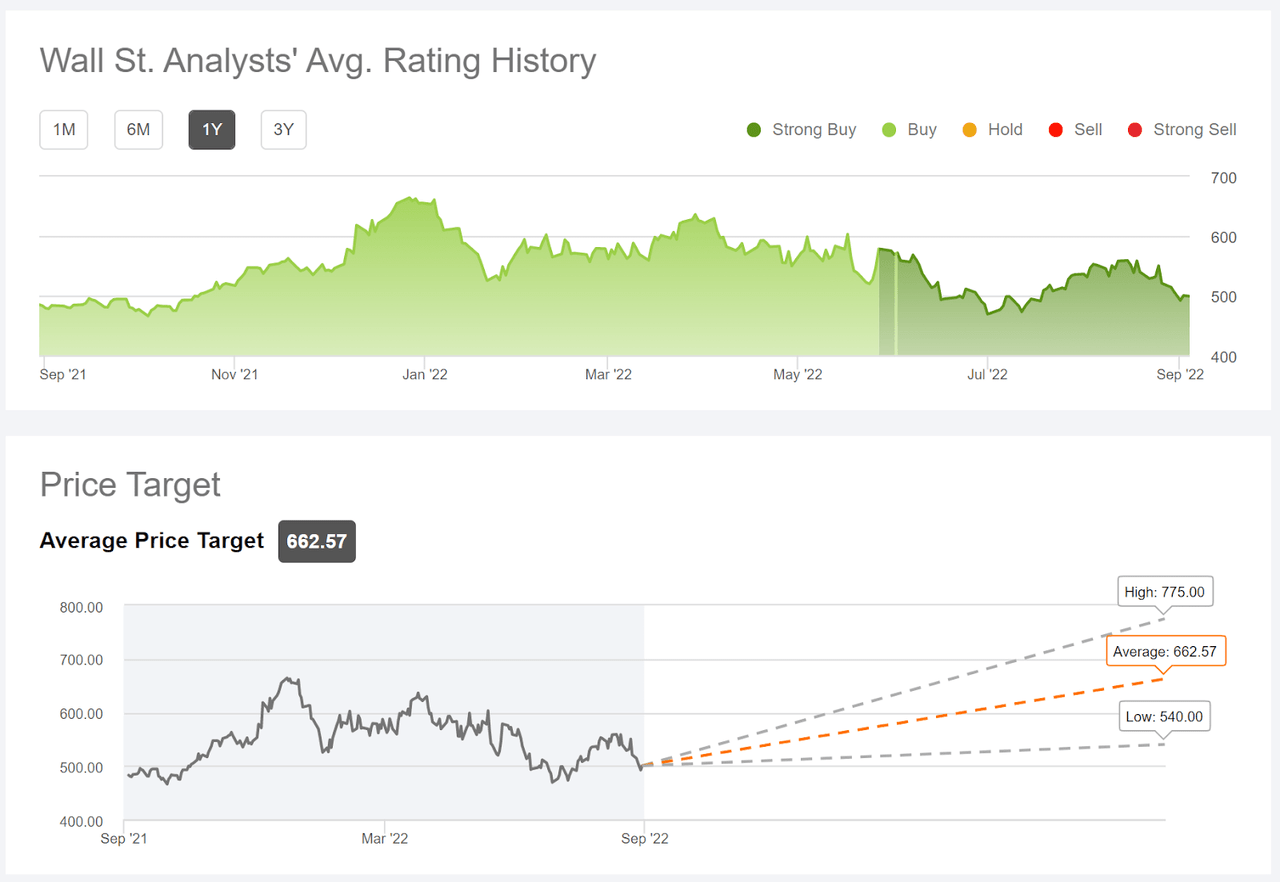This screenshot has height=882, width=1280.
Task: Click the Sep '22 label on rating chart
Action: coord(1180,374)
